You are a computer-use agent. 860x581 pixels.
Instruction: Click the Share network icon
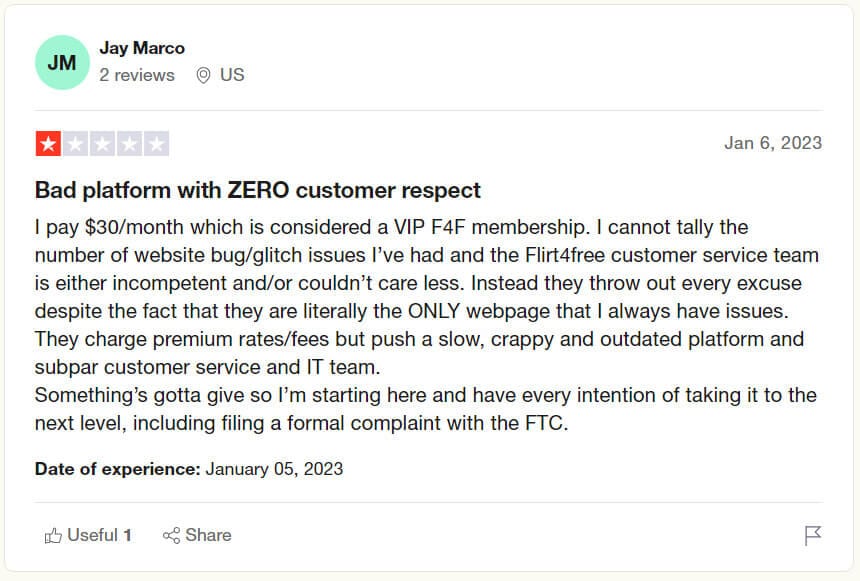coord(171,535)
